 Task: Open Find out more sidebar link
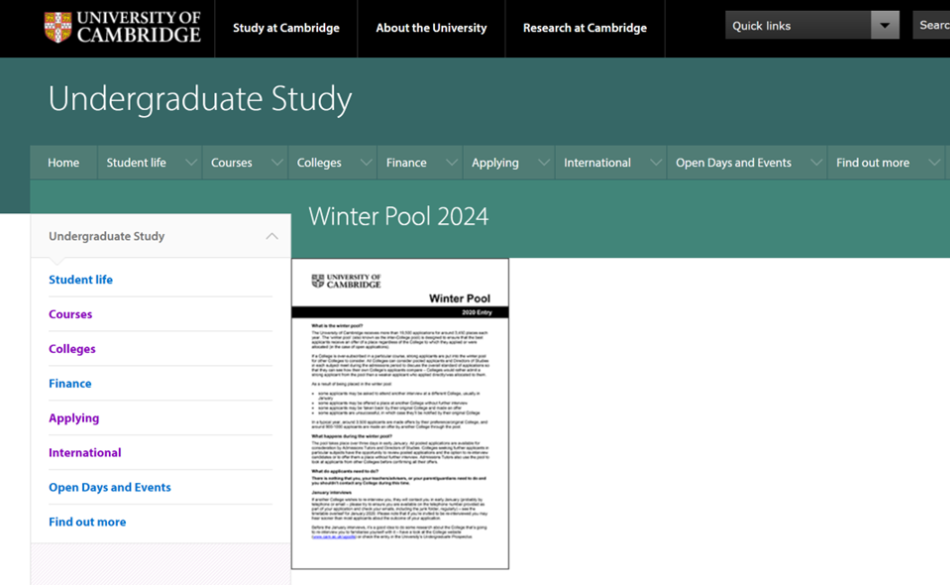click(87, 521)
